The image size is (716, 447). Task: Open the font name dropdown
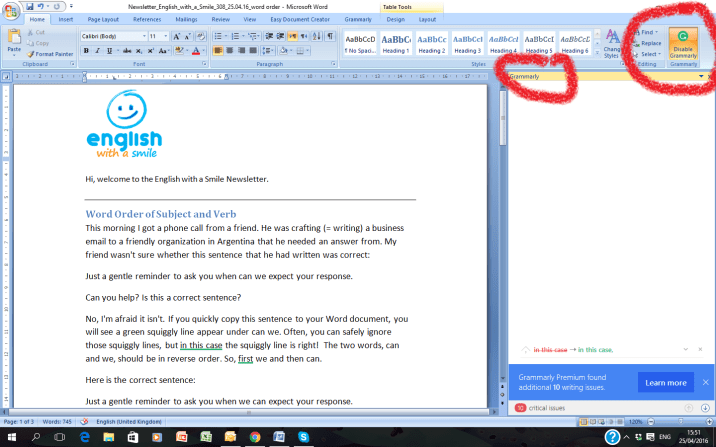[x=144, y=36]
